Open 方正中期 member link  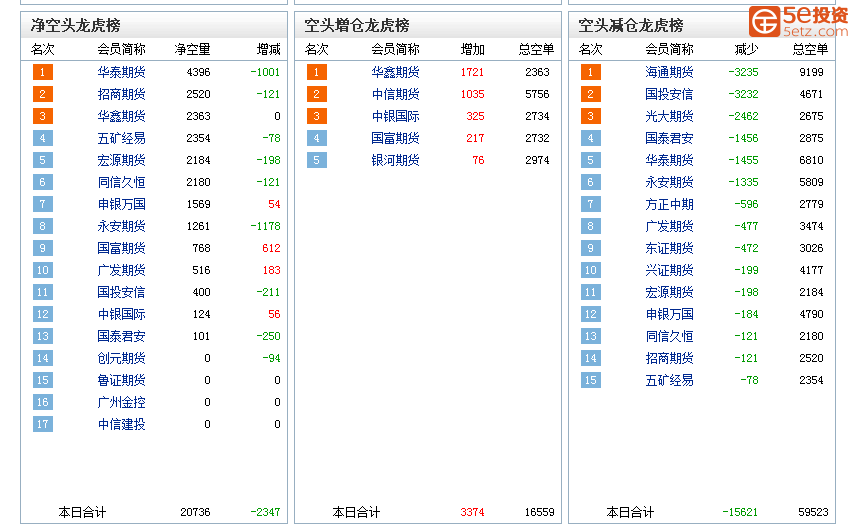(x=669, y=204)
